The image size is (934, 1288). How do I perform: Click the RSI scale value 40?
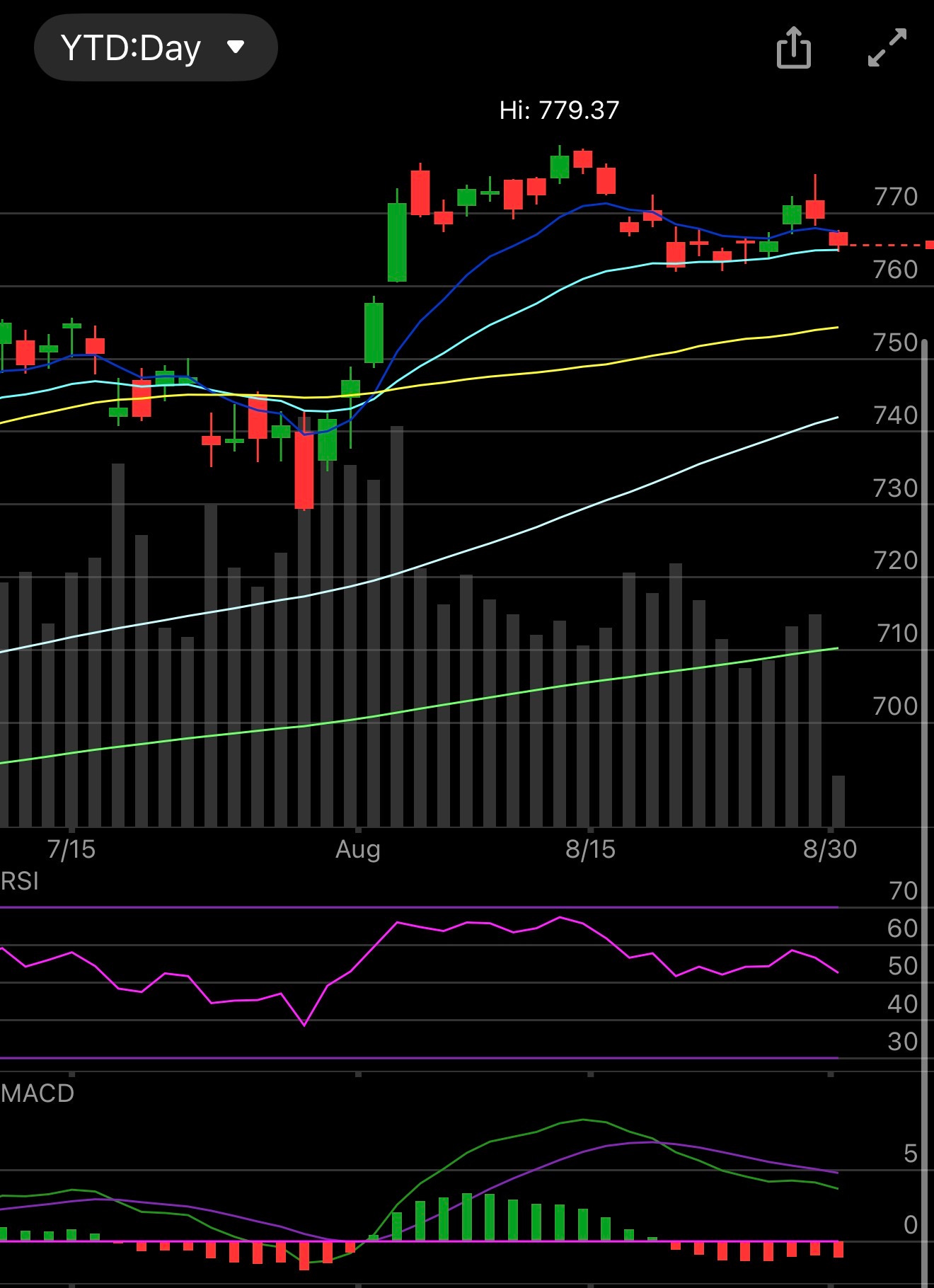click(903, 1004)
